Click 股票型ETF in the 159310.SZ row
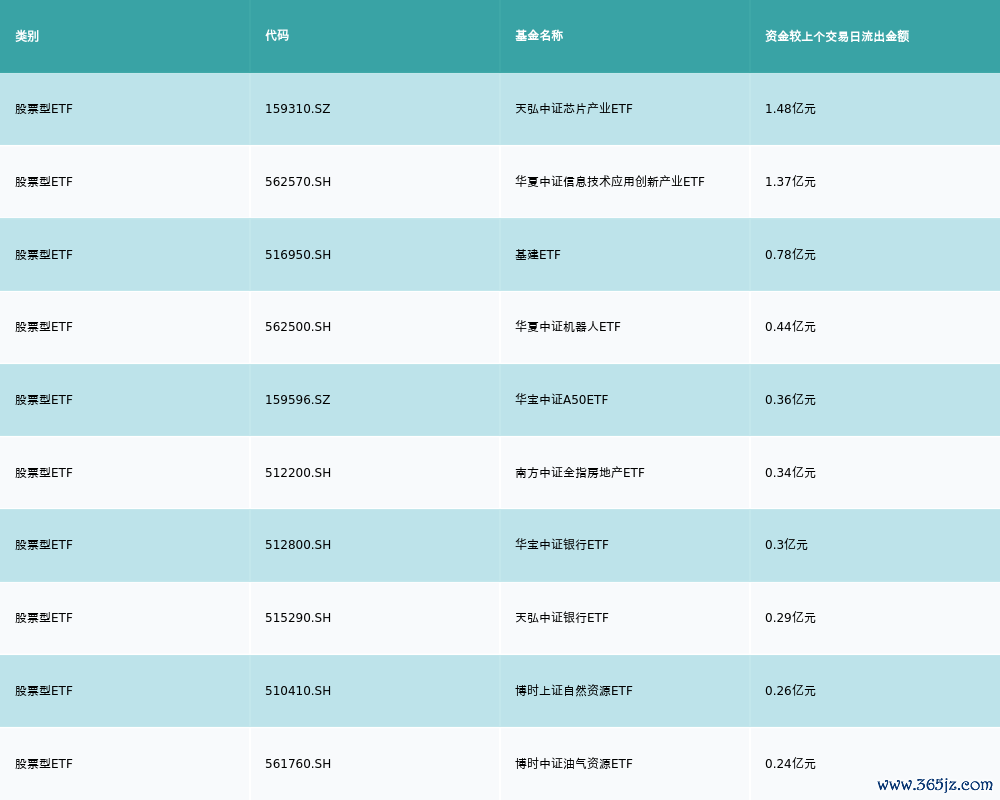This screenshot has width=1000, height=800. tap(44, 109)
